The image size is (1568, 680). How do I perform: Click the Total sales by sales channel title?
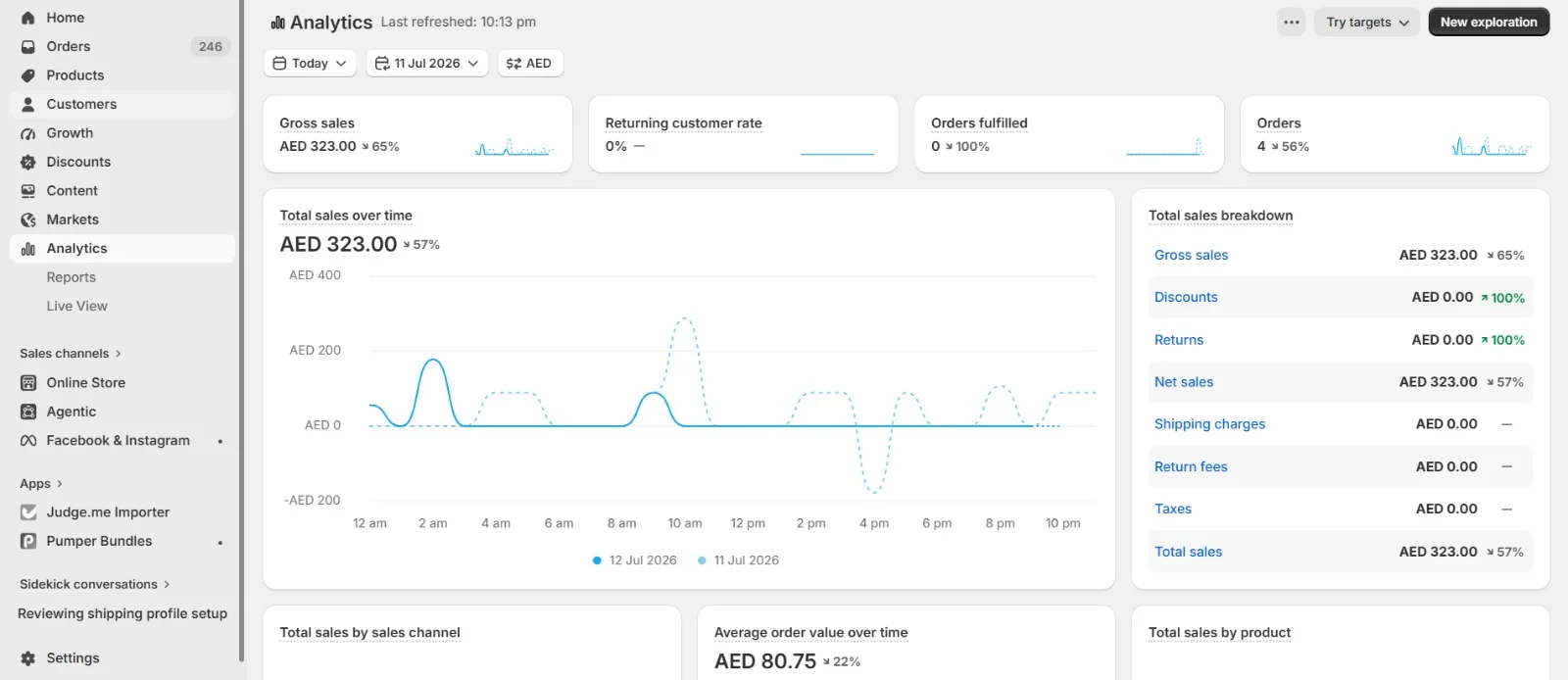tap(369, 633)
